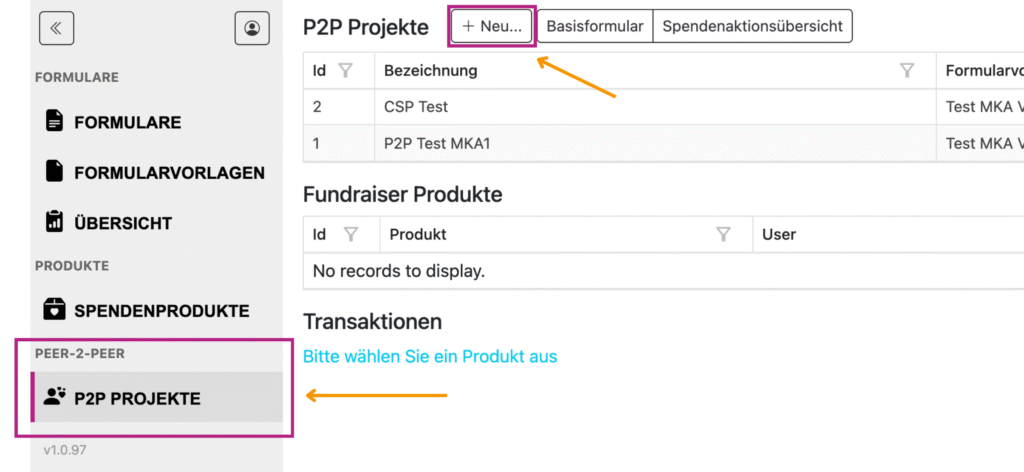
Task: Select the P2P Test MKA1 row
Action: (x=437, y=143)
